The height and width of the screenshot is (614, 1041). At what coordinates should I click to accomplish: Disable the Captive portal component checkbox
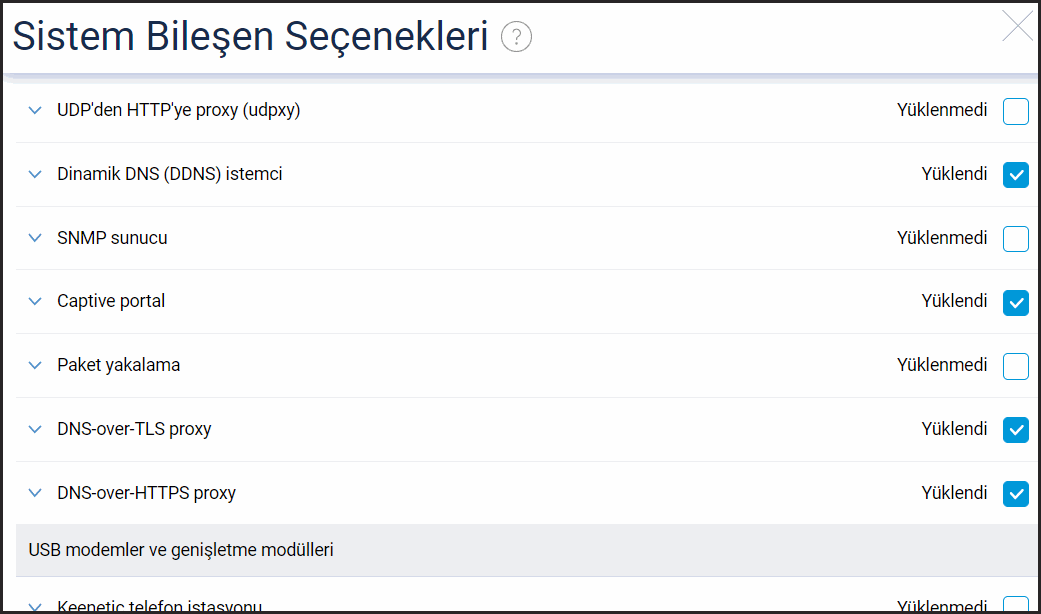1015,302
